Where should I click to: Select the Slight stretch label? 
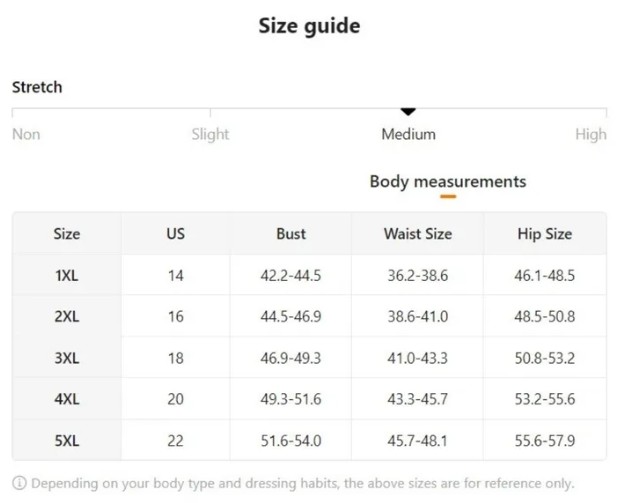(210, 134)
